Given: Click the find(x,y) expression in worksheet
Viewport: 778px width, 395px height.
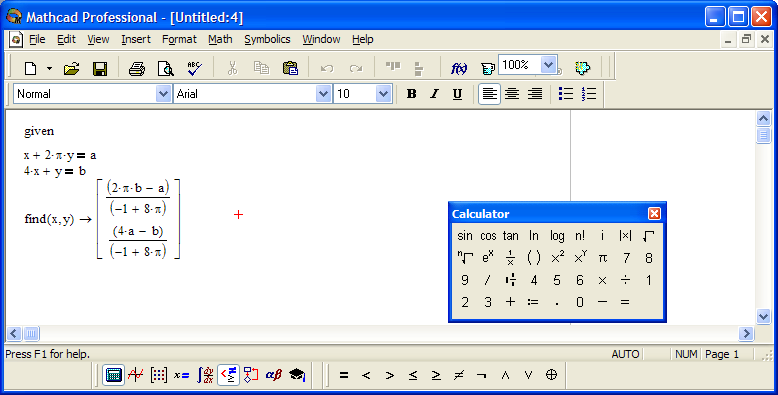Looking at the screenshot, I should (x=49, y=219).
